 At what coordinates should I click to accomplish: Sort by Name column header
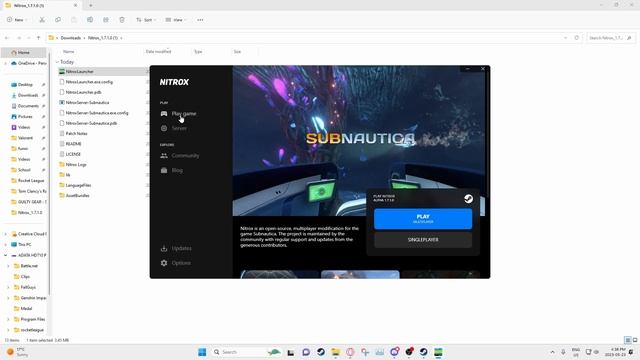point(69,52)
